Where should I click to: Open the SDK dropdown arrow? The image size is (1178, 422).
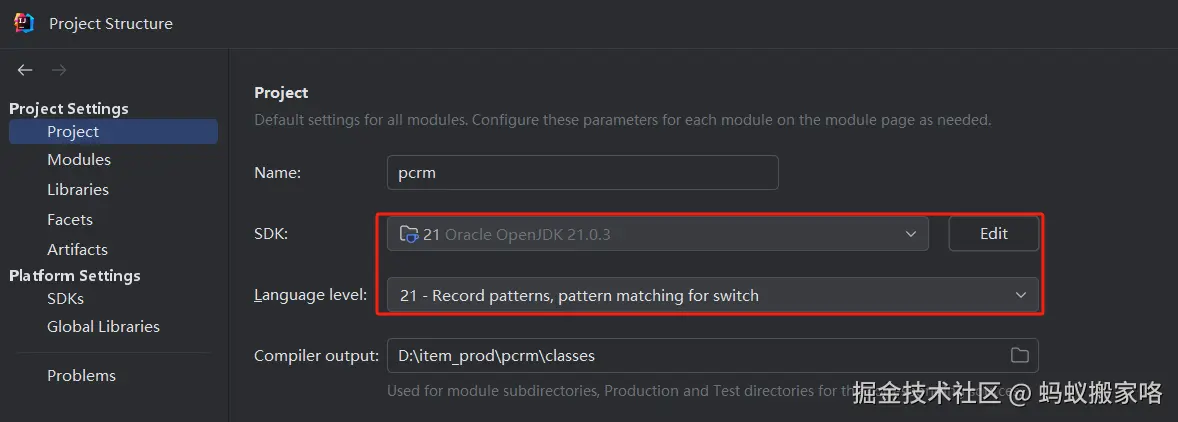(910, 234)
